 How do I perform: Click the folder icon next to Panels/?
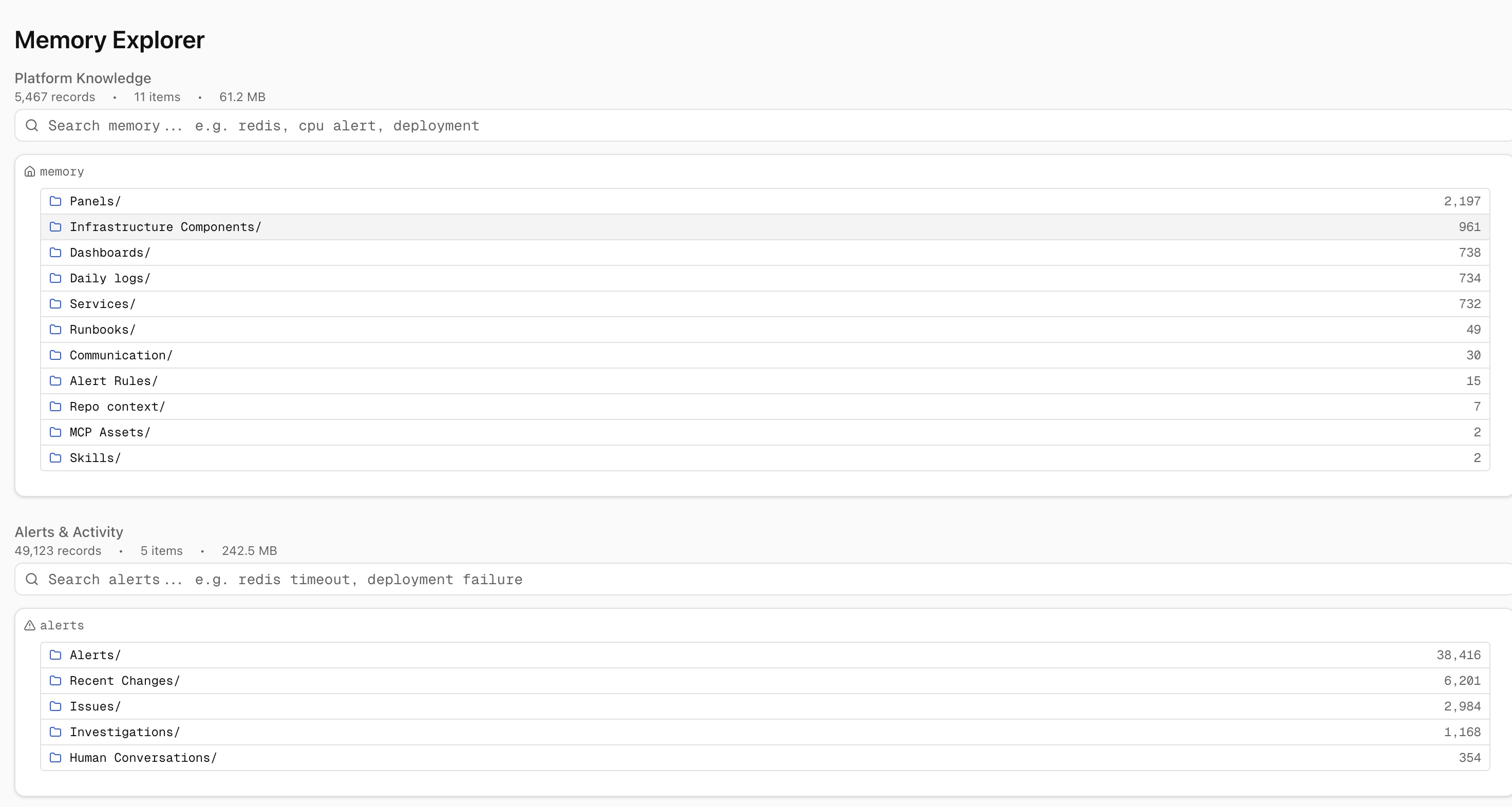(x=56, y=201)
